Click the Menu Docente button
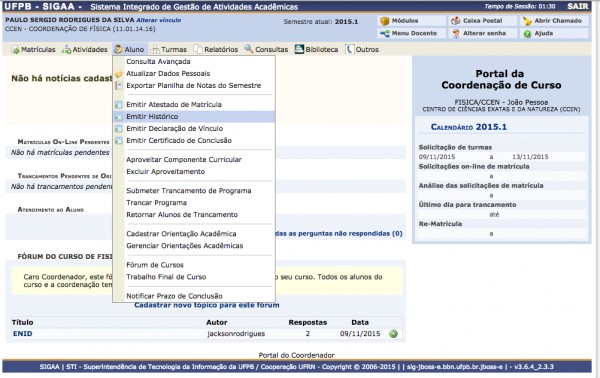600x378 pixels. click(412, 34)
